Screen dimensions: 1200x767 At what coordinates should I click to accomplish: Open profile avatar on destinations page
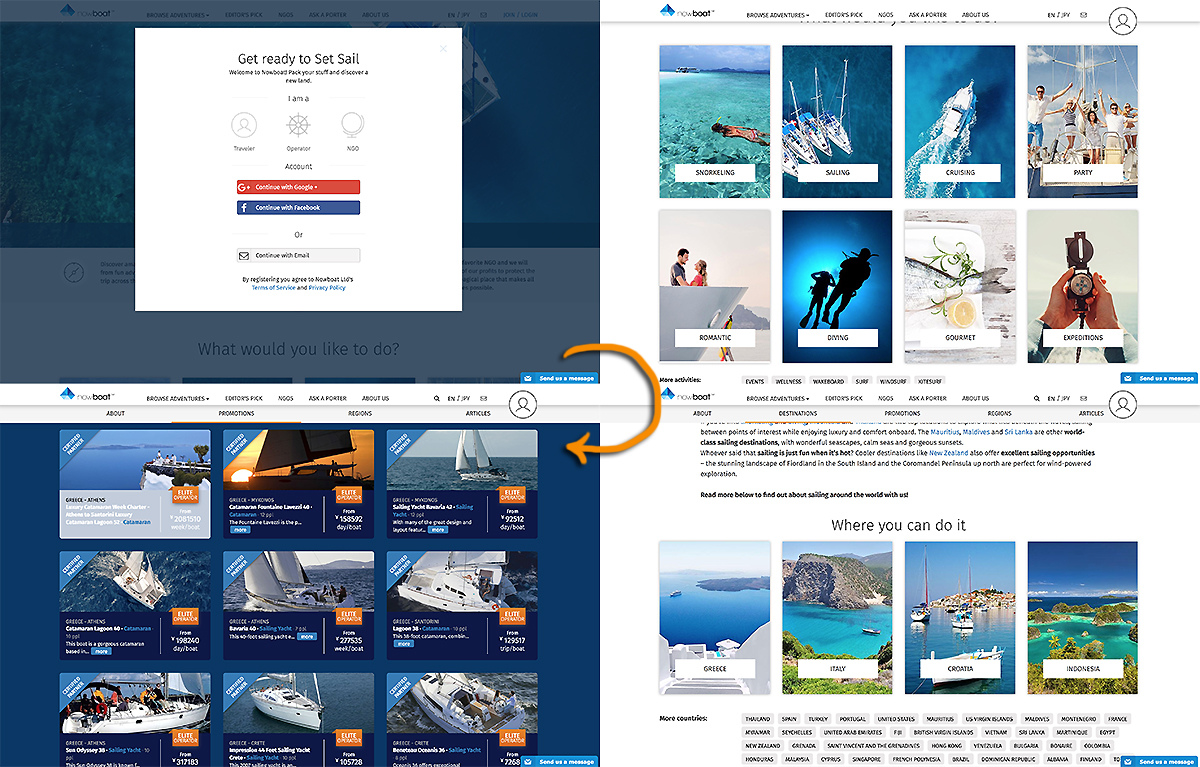click(1124, 403)
